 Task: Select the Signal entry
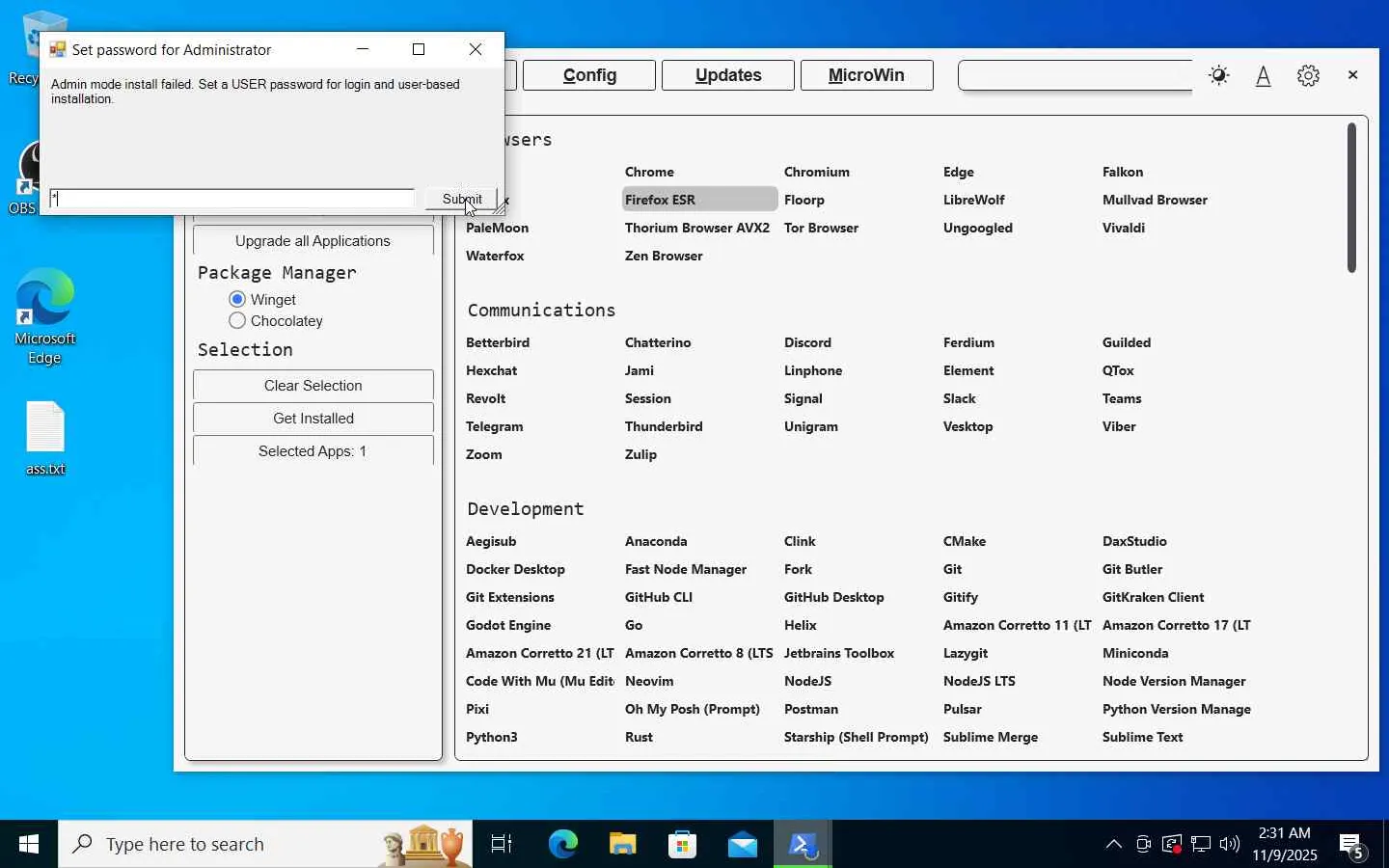[x=803, y=398]
